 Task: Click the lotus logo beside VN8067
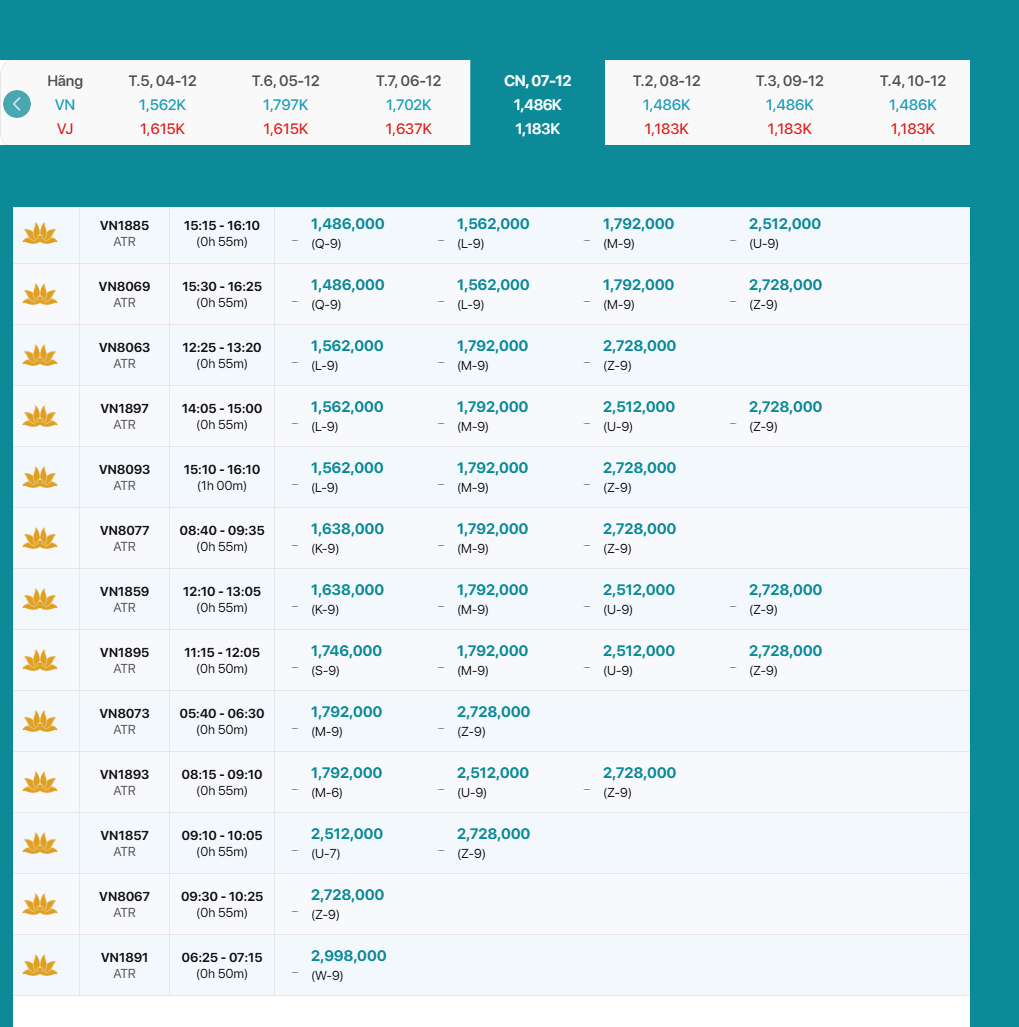pos(40,905)
